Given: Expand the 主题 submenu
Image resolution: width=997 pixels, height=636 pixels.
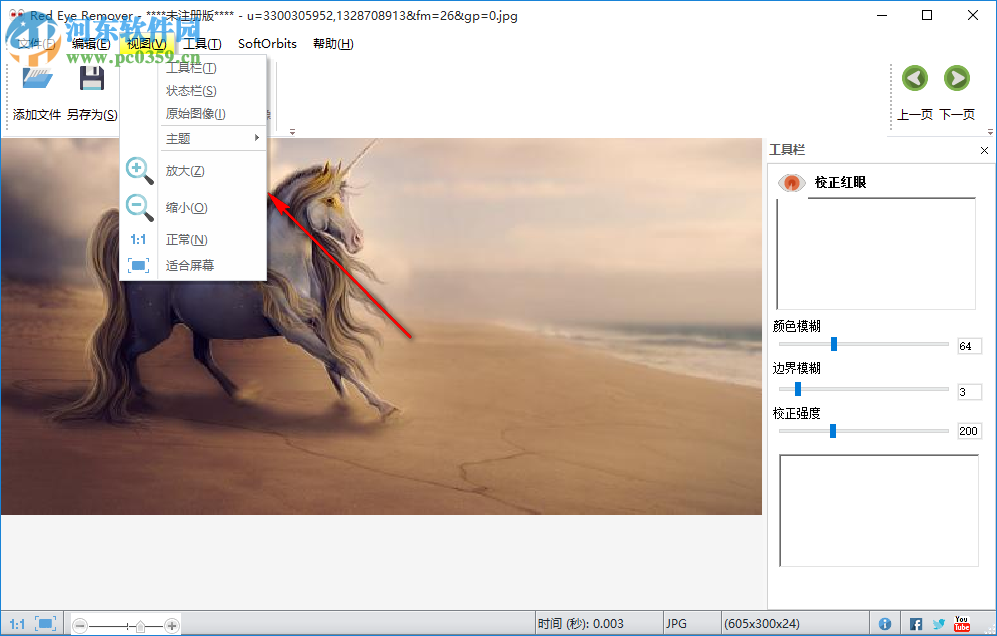Looking at the screenshot, I should pos(178,138).
